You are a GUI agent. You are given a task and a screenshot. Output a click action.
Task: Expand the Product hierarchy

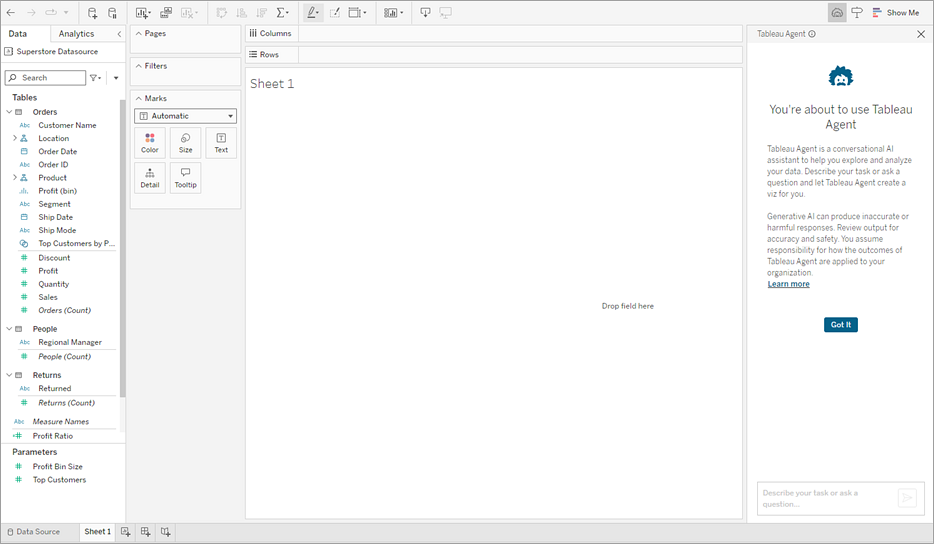click(15, 178)
